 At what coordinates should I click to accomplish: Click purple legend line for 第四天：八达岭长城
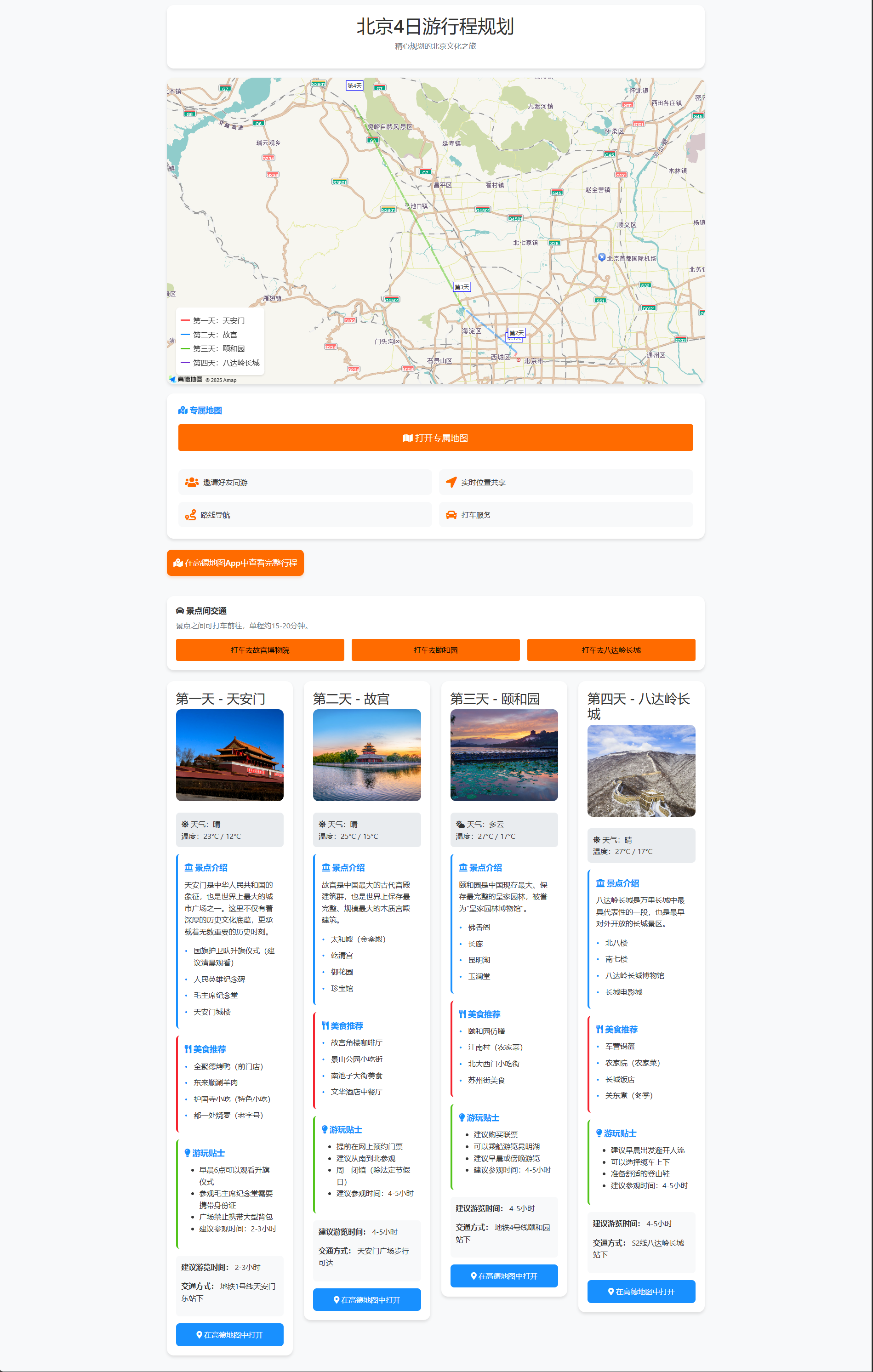pos(185,363)
